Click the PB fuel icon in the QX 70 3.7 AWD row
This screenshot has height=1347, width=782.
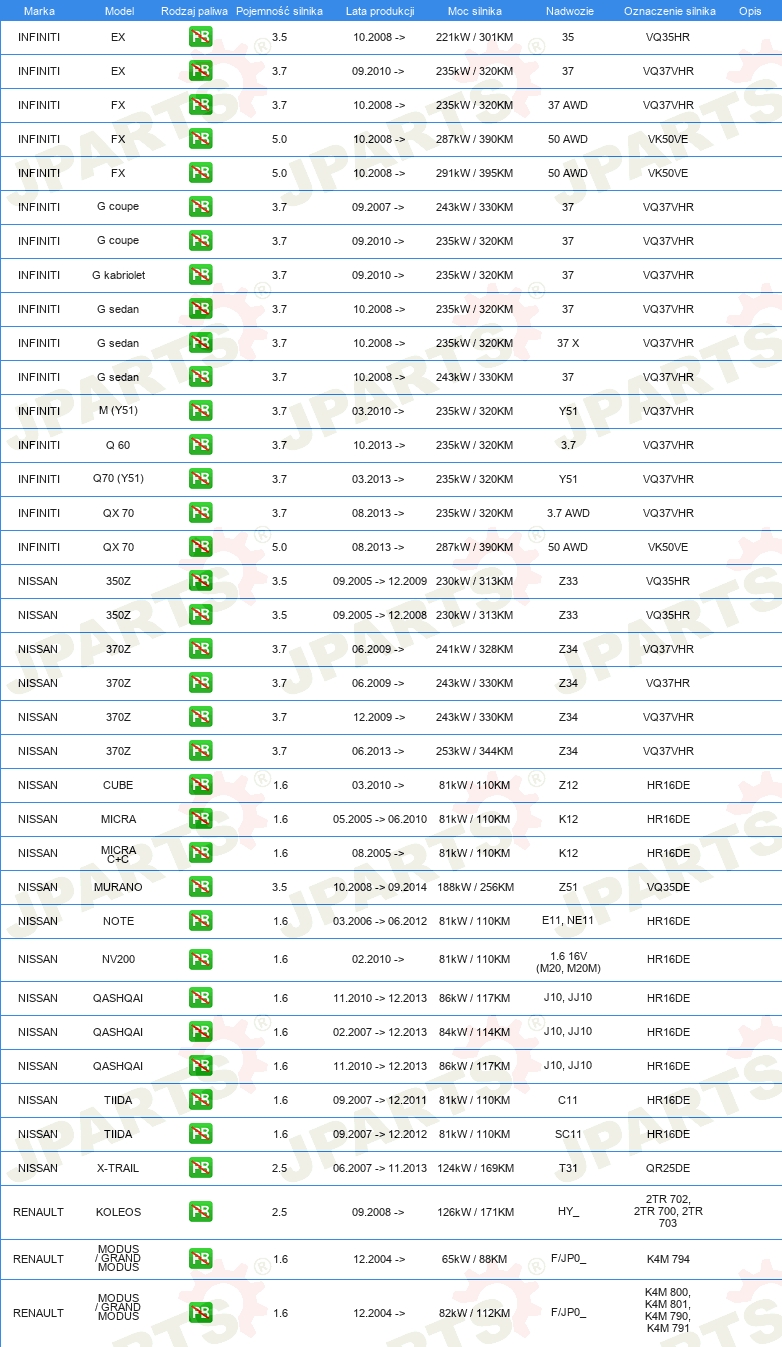[x=200, y=513]
